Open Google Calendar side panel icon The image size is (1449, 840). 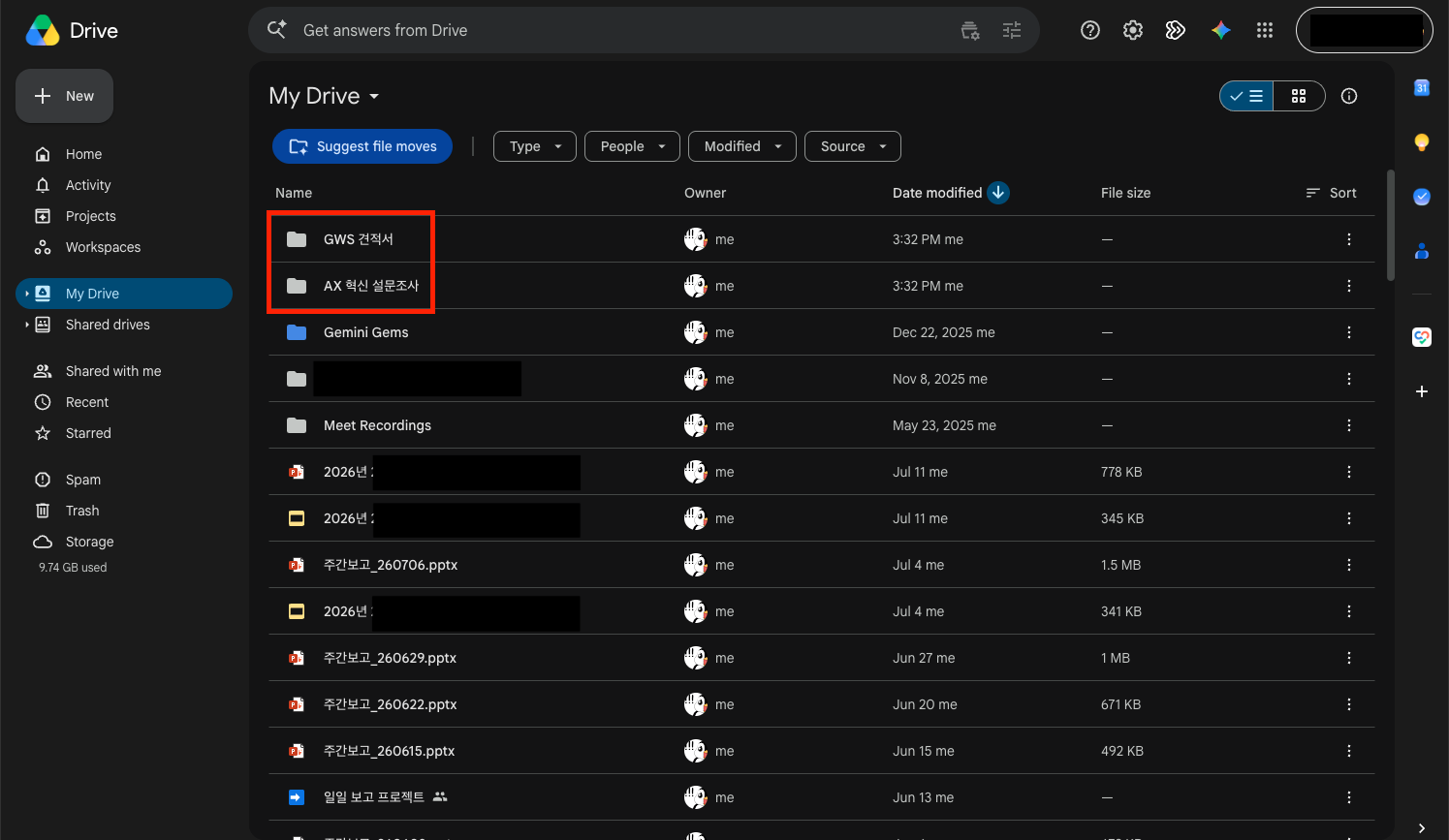pyautogui.click(x=1422, y=88)
